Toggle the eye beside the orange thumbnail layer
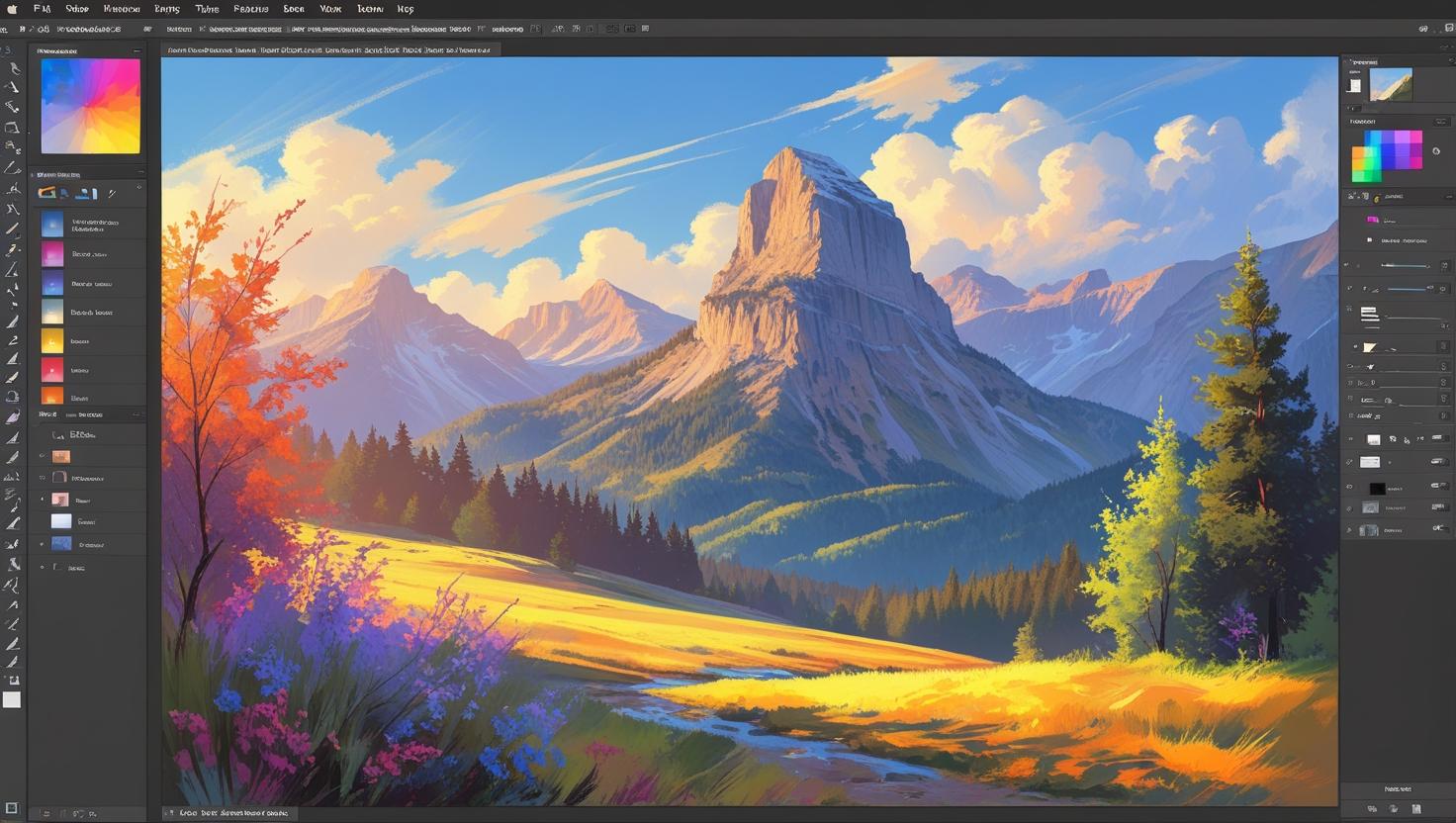 (x=42, y=456)
